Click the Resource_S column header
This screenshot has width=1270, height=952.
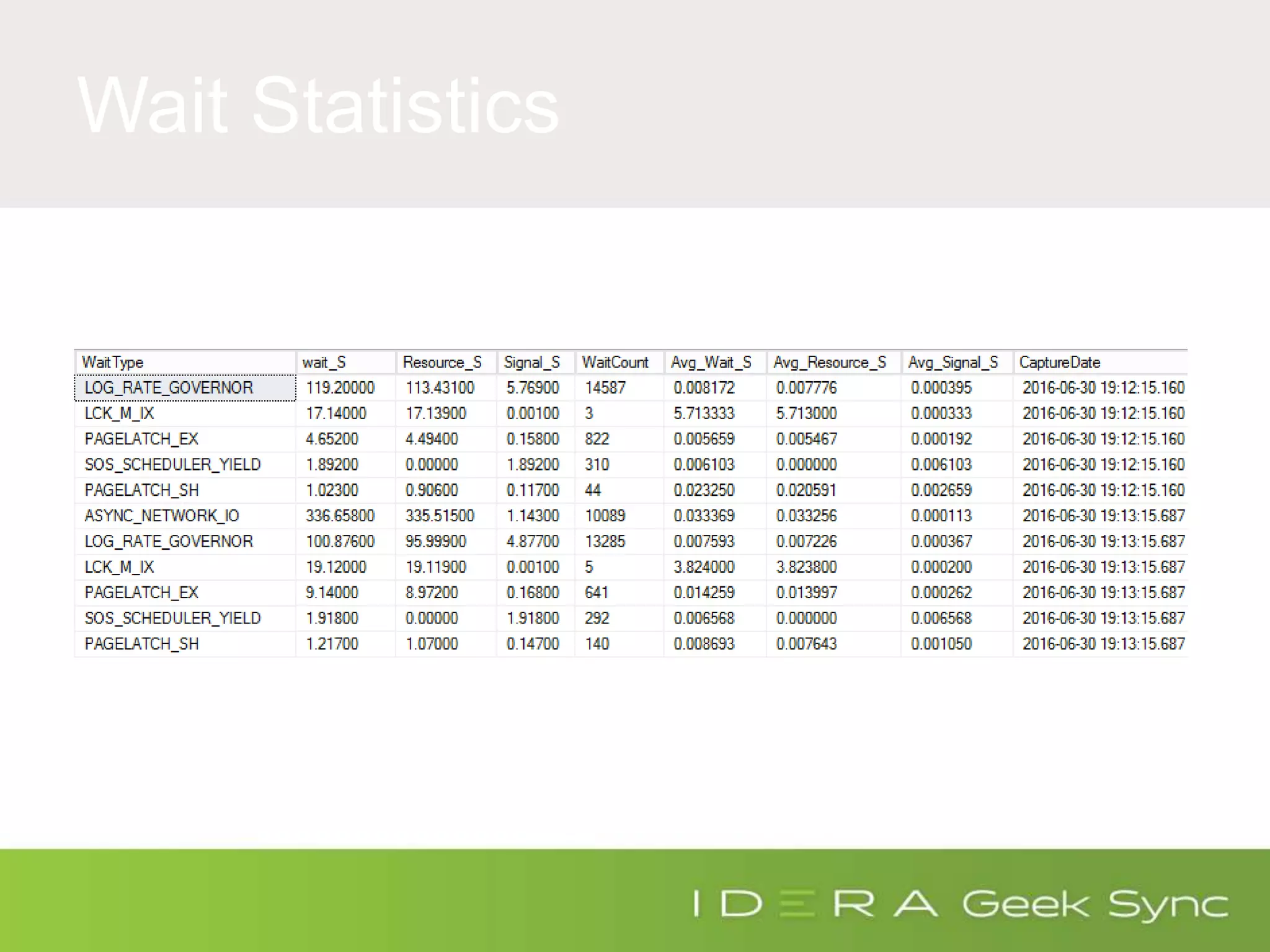[442, 362]
